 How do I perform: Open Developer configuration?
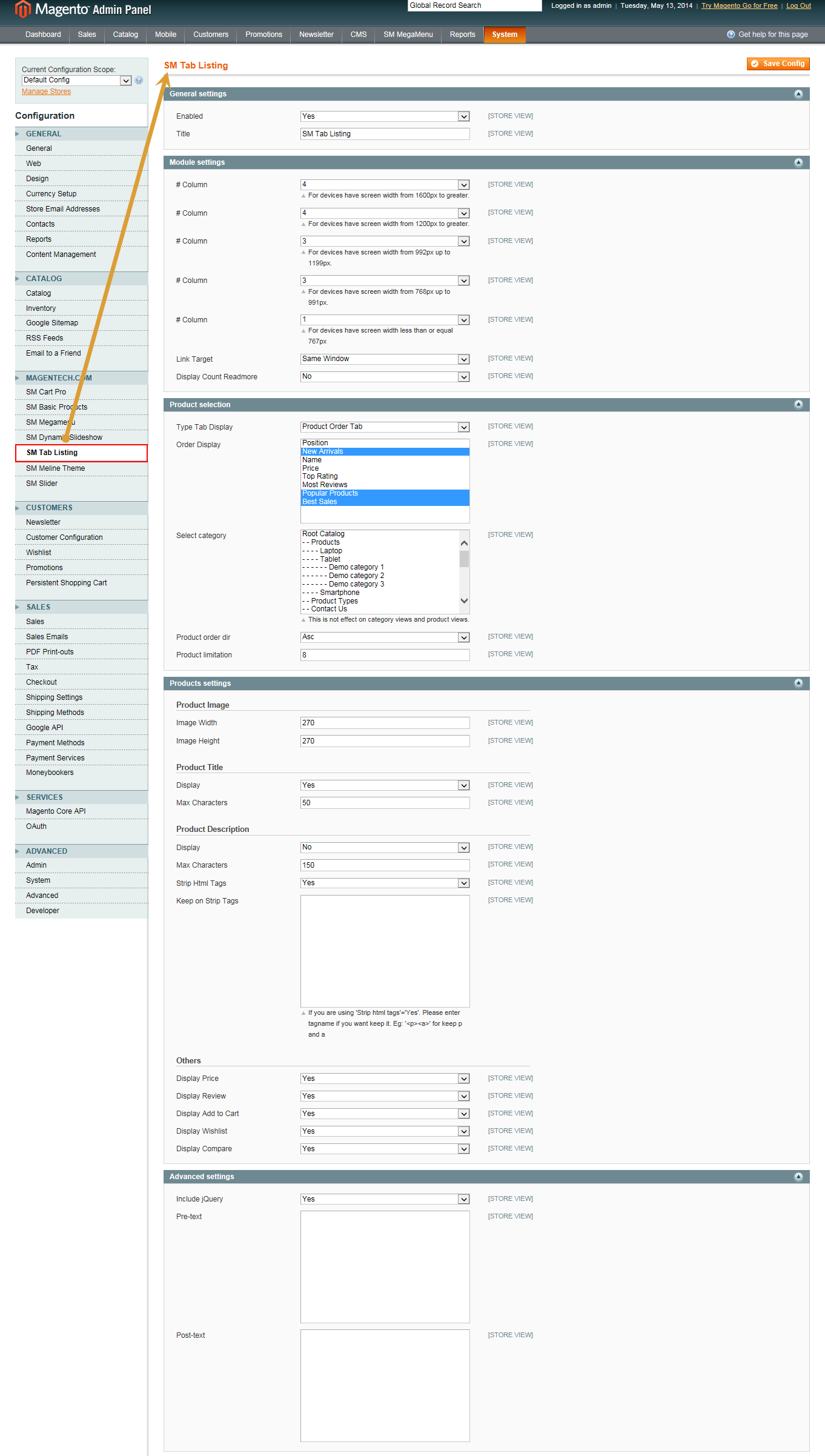coord(42,911)
